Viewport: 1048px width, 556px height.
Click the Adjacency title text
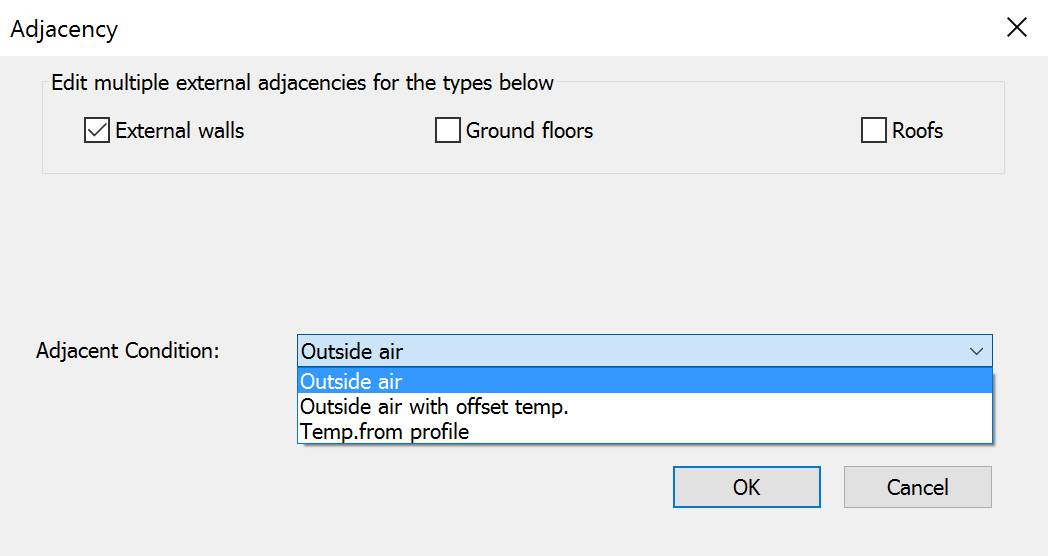click(x=64, y=29)
